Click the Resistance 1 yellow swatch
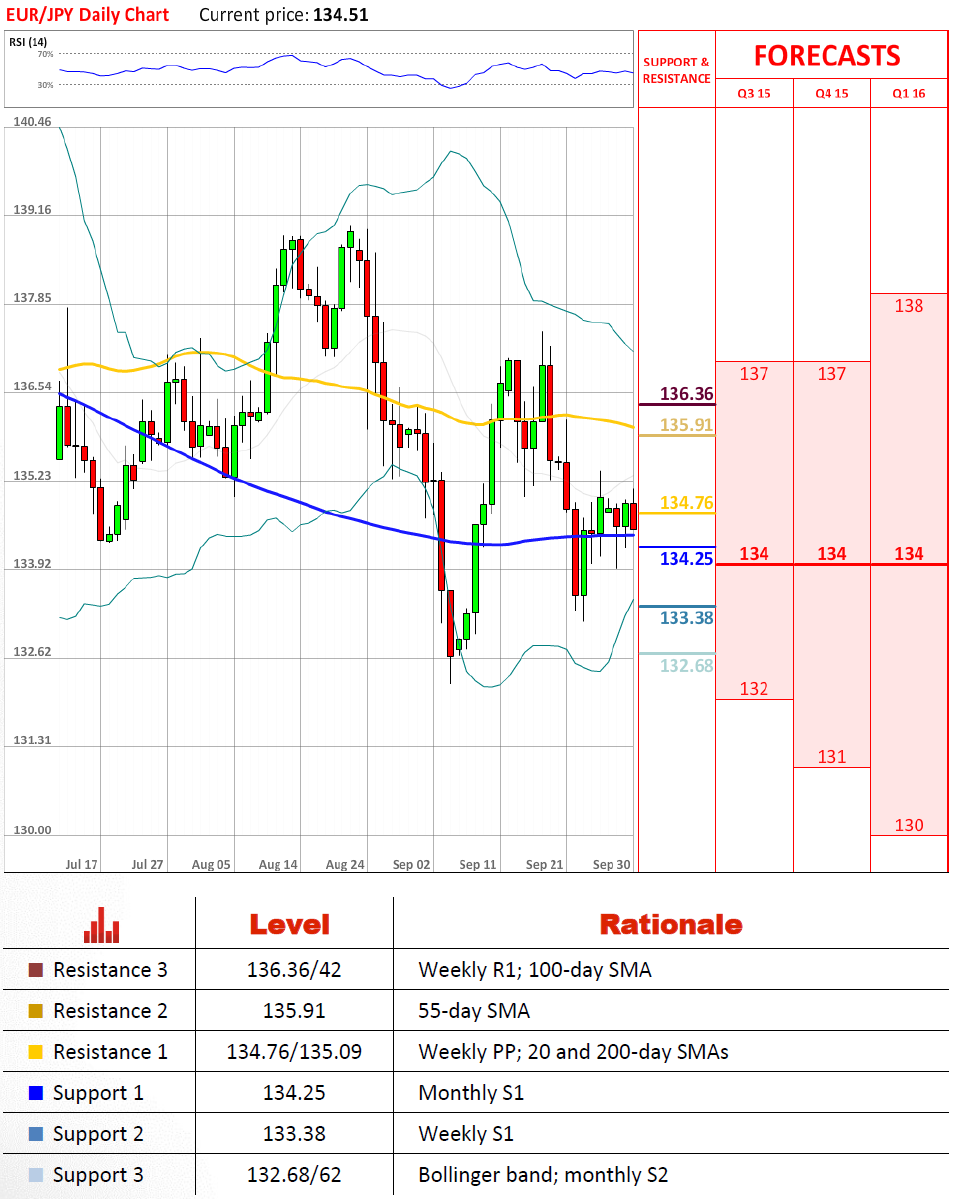The image size is (963, 1199). pyautogui.click(x=35, y=1051)
